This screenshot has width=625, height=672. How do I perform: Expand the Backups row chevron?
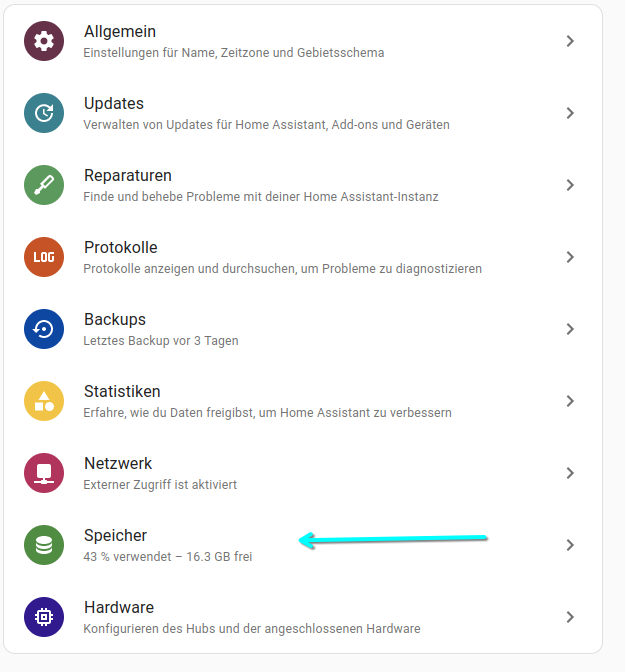[x=570, y=329]
